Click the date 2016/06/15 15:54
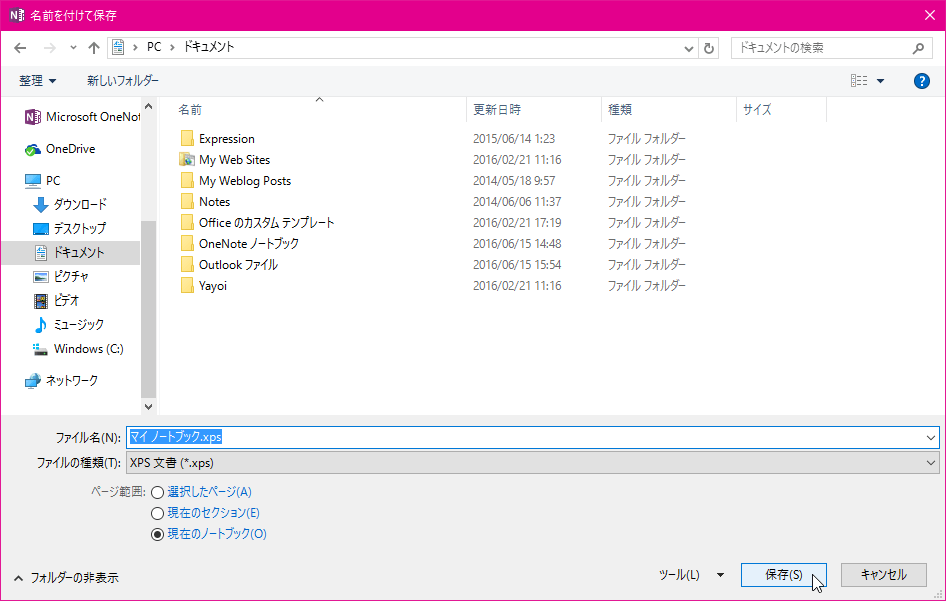946x601 pixels. pyautogui.click(x=517, y=265)
